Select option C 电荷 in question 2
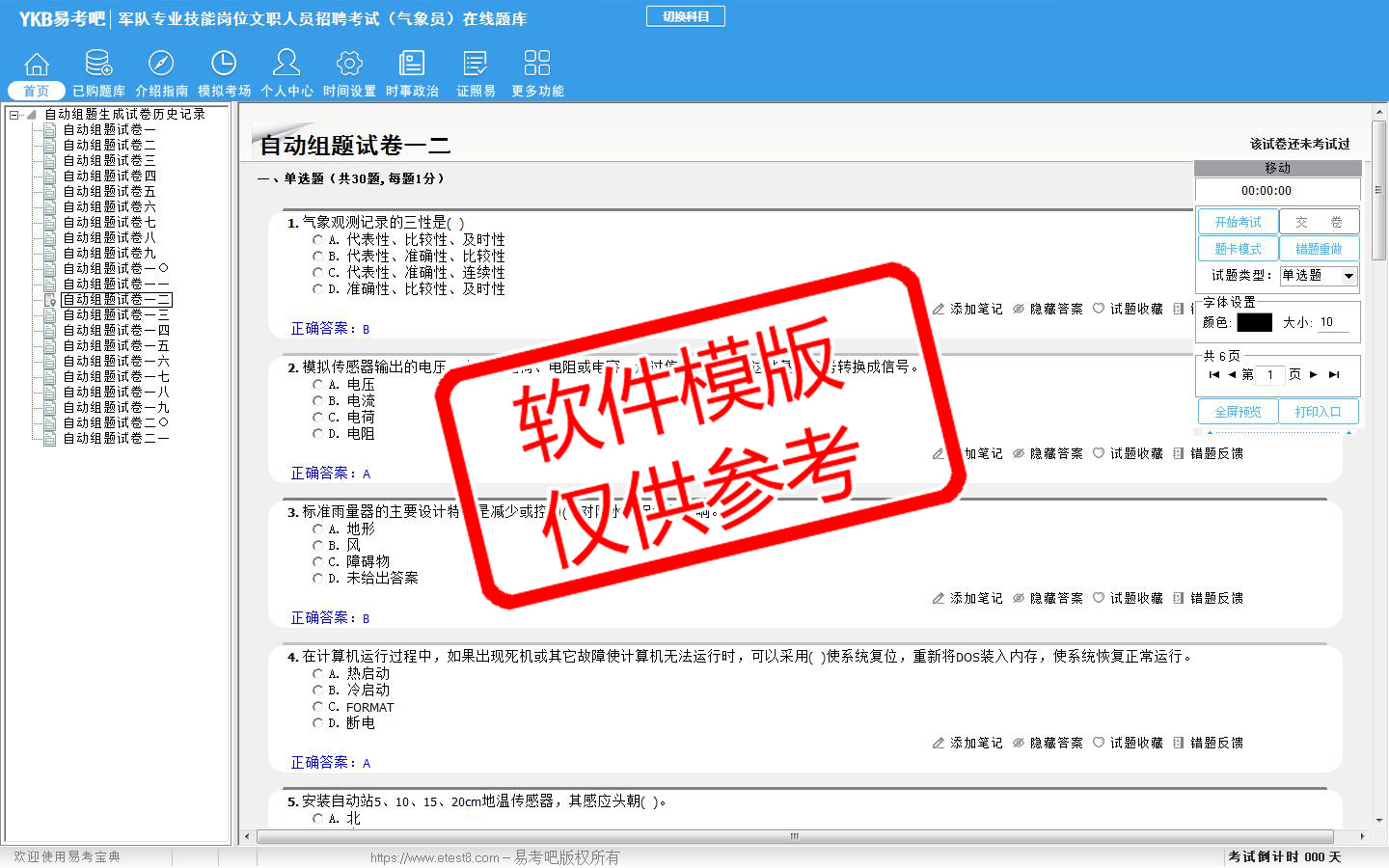 [x=317, y=418]
